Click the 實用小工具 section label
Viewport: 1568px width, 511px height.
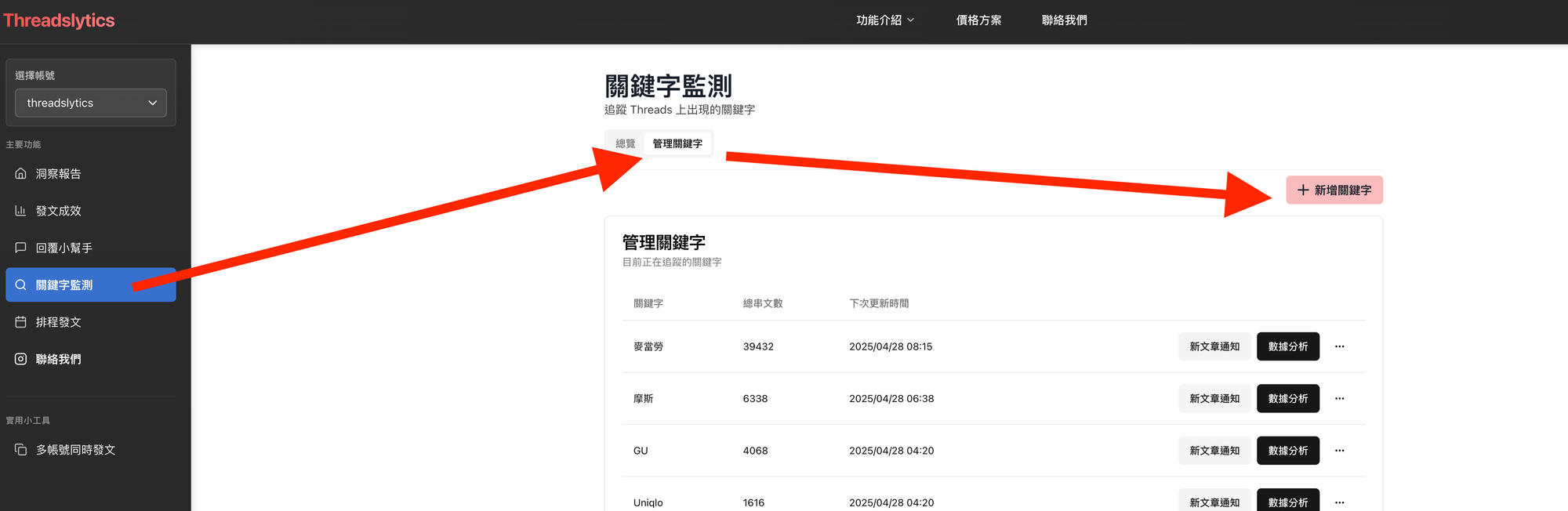[x=27, y=420]
